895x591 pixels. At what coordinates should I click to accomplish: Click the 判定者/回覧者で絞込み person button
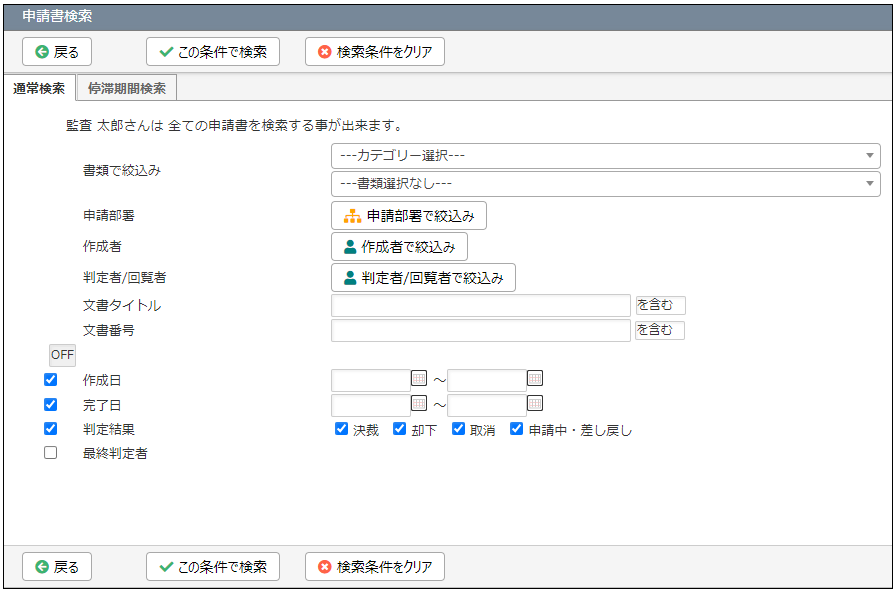click(424, 278)
